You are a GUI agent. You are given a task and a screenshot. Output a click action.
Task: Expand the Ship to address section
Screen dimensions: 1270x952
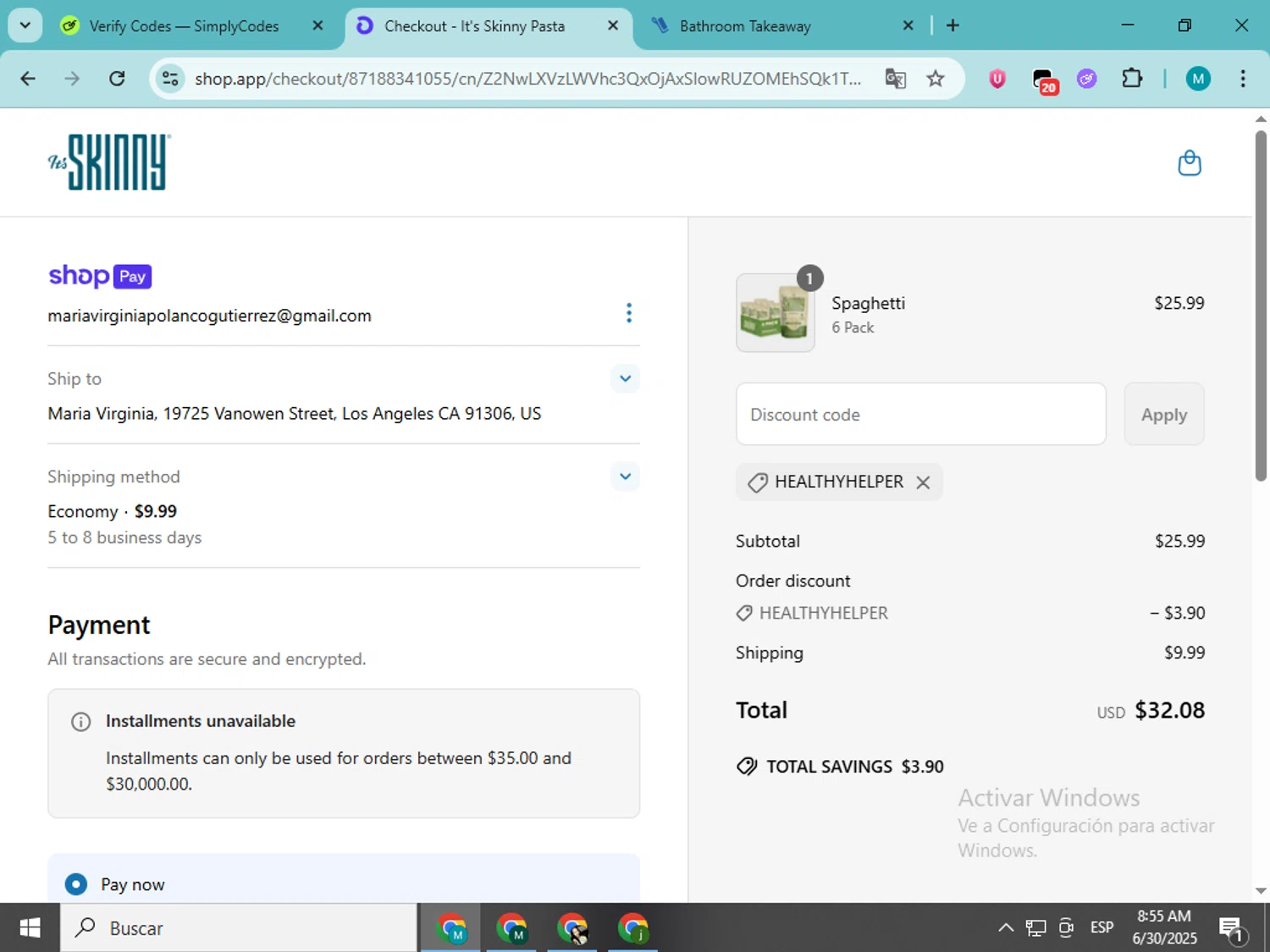pos(625,378)
